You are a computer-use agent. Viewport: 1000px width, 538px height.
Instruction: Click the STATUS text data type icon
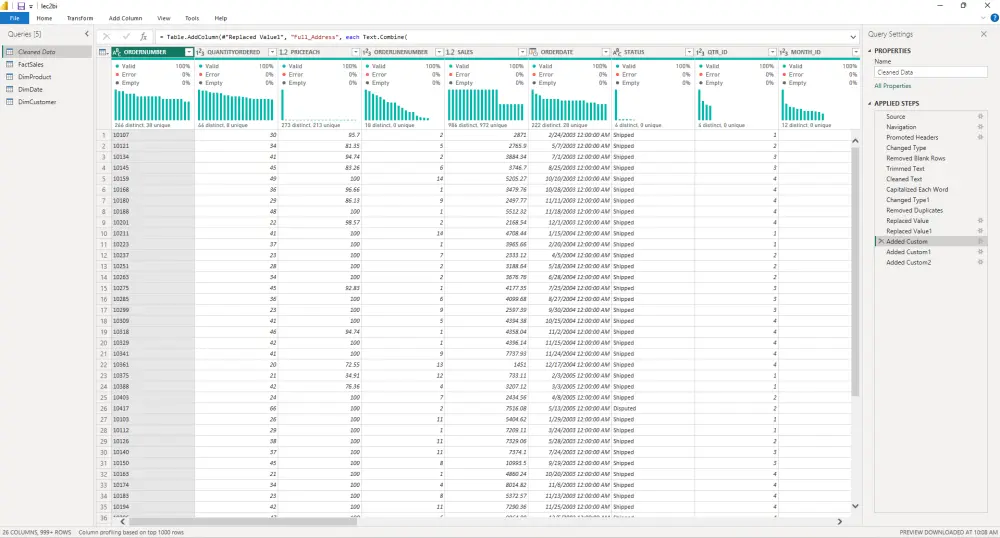tap(617, 52)
